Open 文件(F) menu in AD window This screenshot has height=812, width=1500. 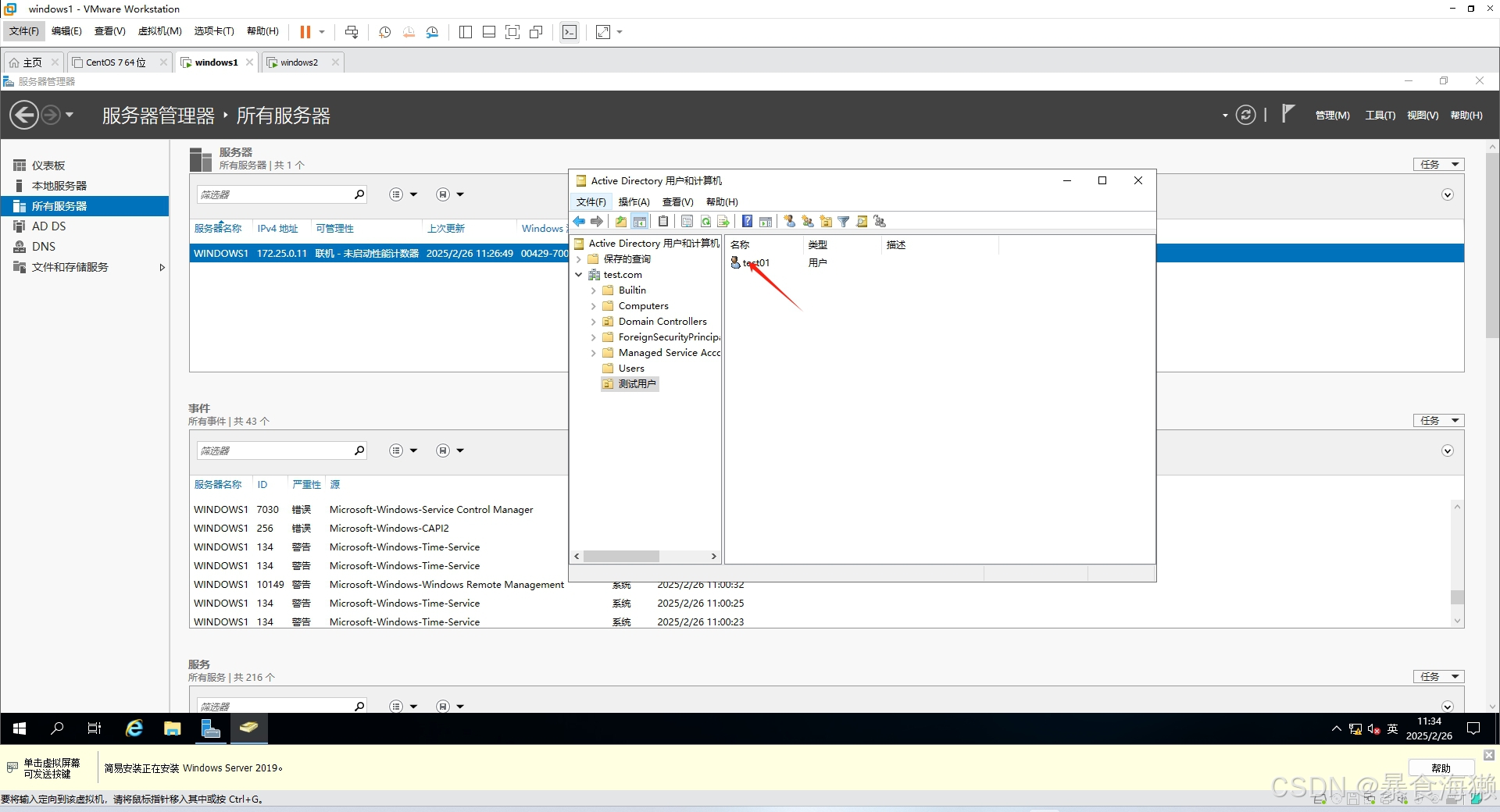coord(591,202)
